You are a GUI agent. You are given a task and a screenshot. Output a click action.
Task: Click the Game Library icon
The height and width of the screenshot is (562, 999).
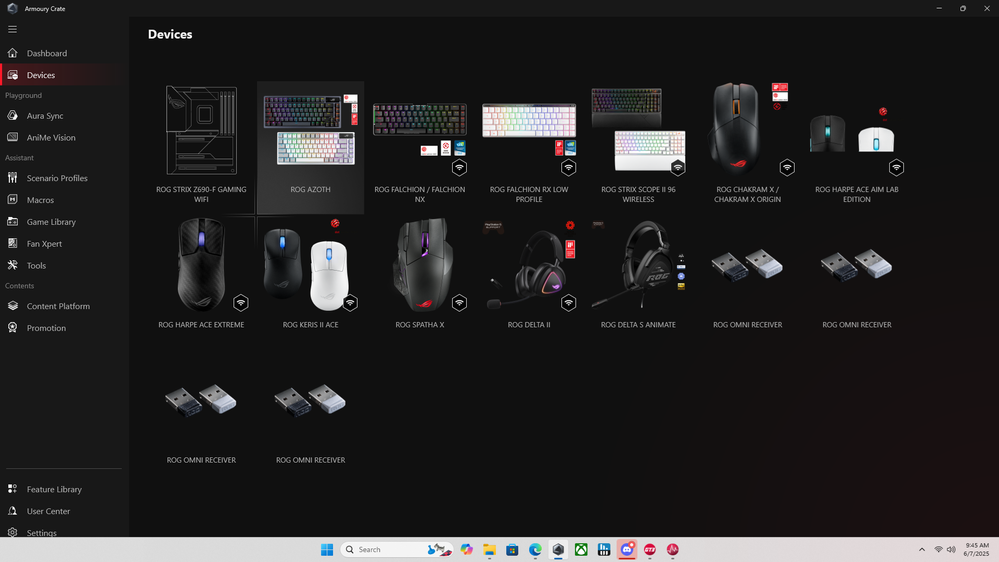pyautogui.click(x=12, y=222)
